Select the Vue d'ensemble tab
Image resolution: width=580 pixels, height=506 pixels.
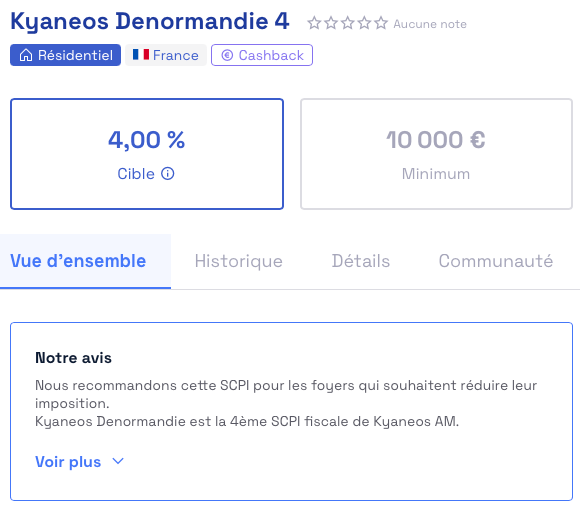[85, 261]
